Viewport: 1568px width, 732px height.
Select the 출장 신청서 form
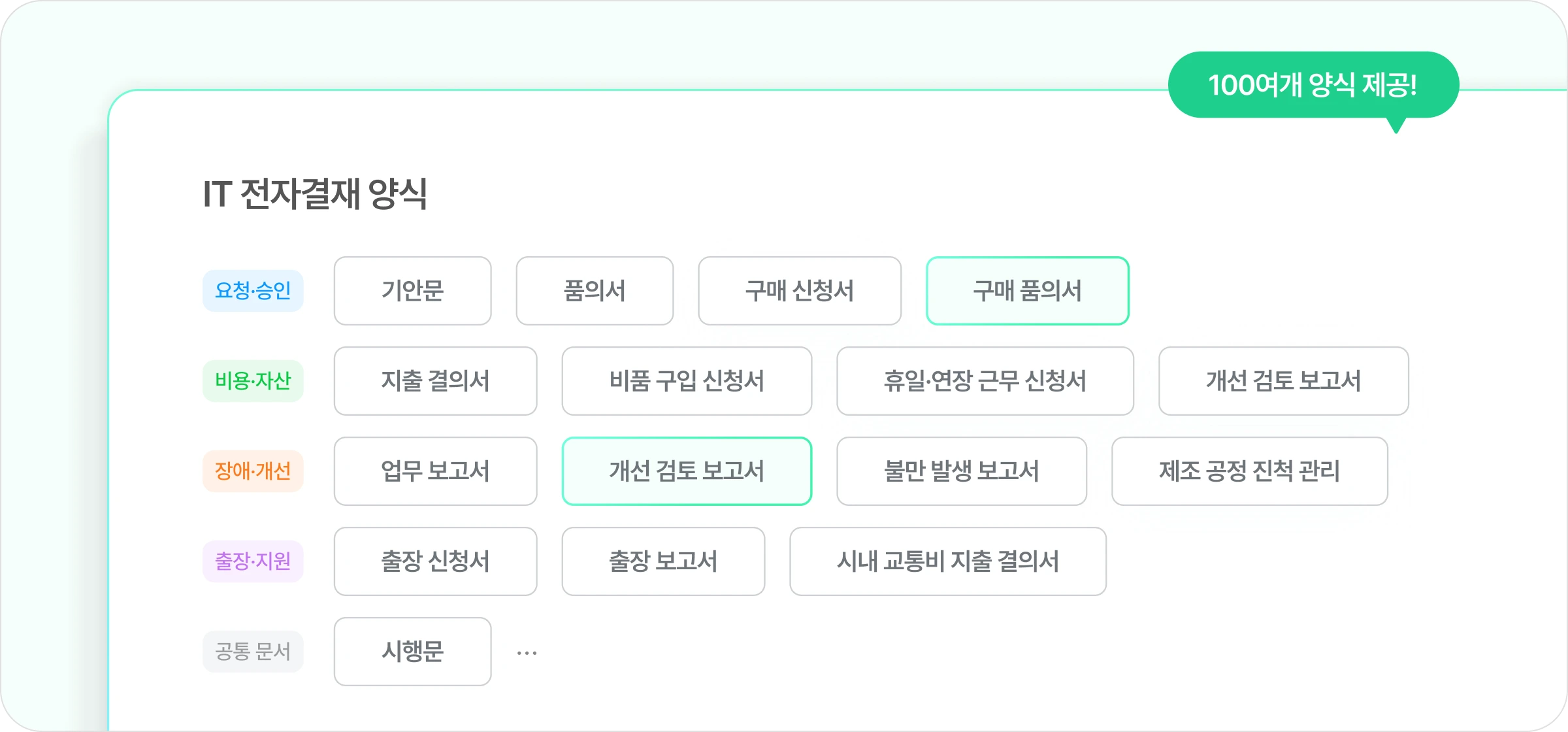pos(435,561)
